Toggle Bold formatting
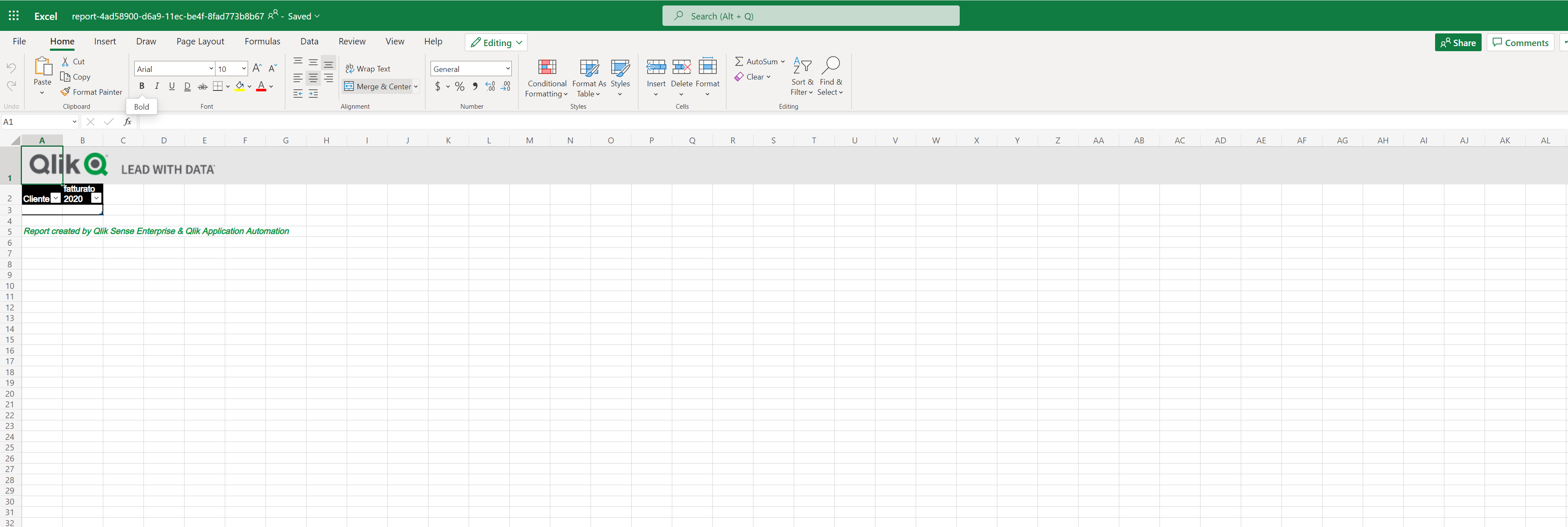Viewport: 1568px width, 527px height. pos(142,86)
